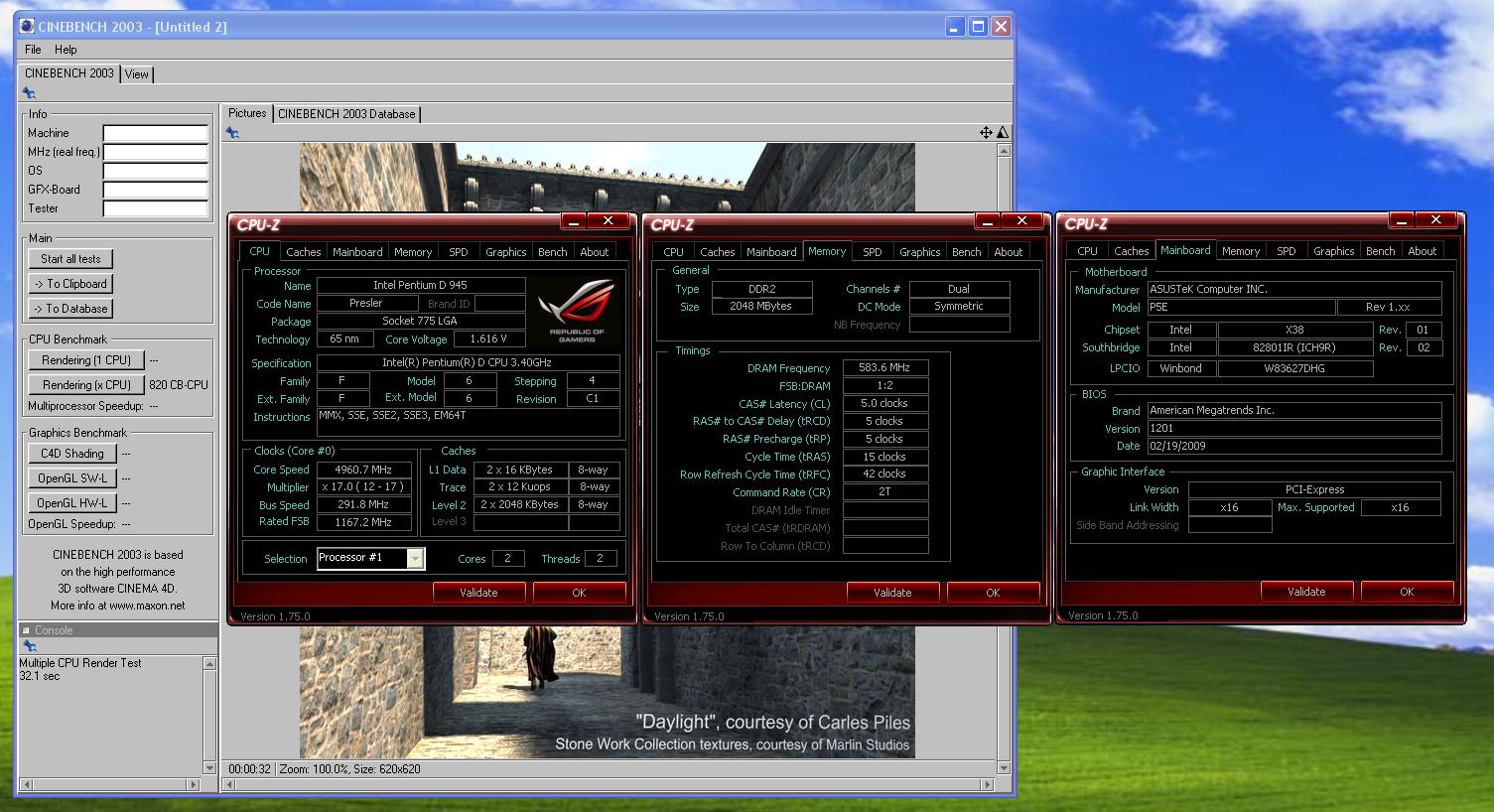Image resolution: width=1494 pixels, height=812 pixels.
Task: Open CPU tab in CPU-Z Memory window
Action: [674, 252]
